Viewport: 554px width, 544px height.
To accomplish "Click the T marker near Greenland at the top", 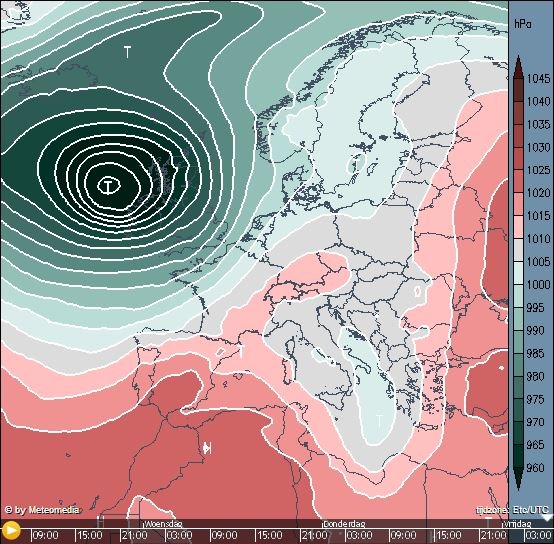I will pos(127,52).
